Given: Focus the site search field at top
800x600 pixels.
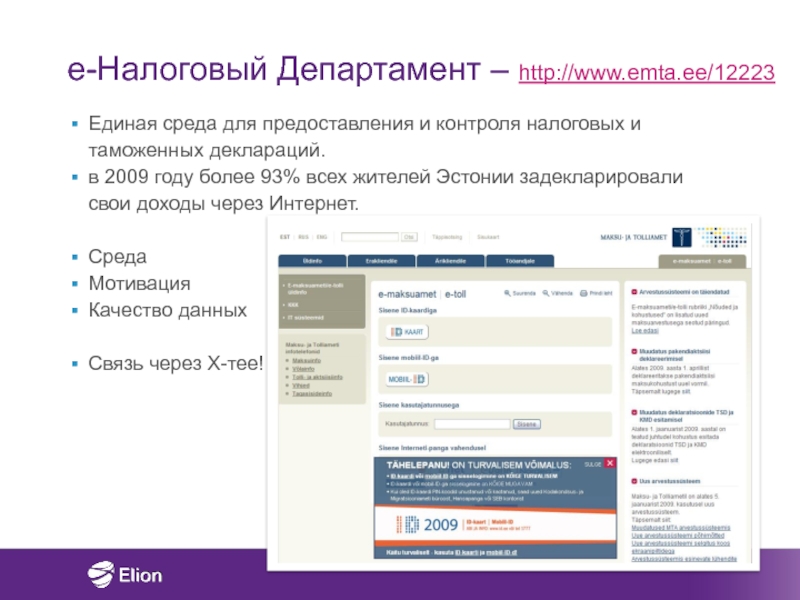Looking at the screenshot, I should coord(370,237).
